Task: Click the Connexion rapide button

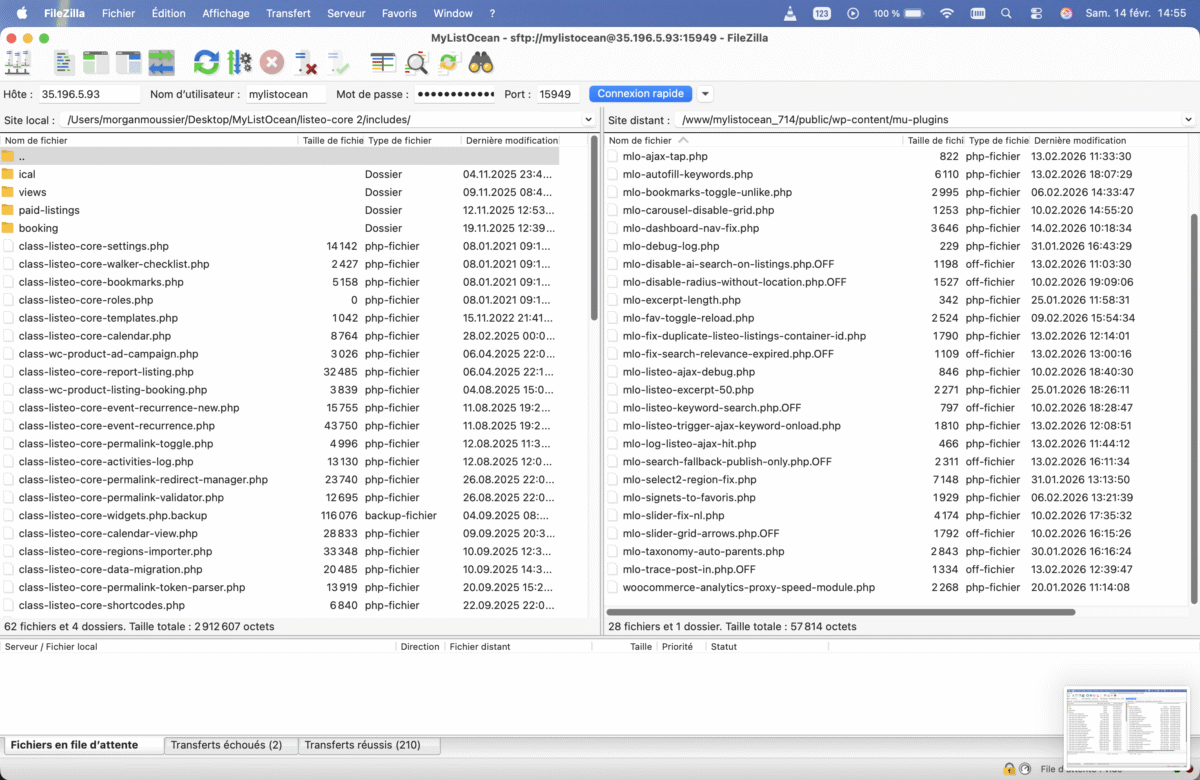Action: click(x=640, y=94)
